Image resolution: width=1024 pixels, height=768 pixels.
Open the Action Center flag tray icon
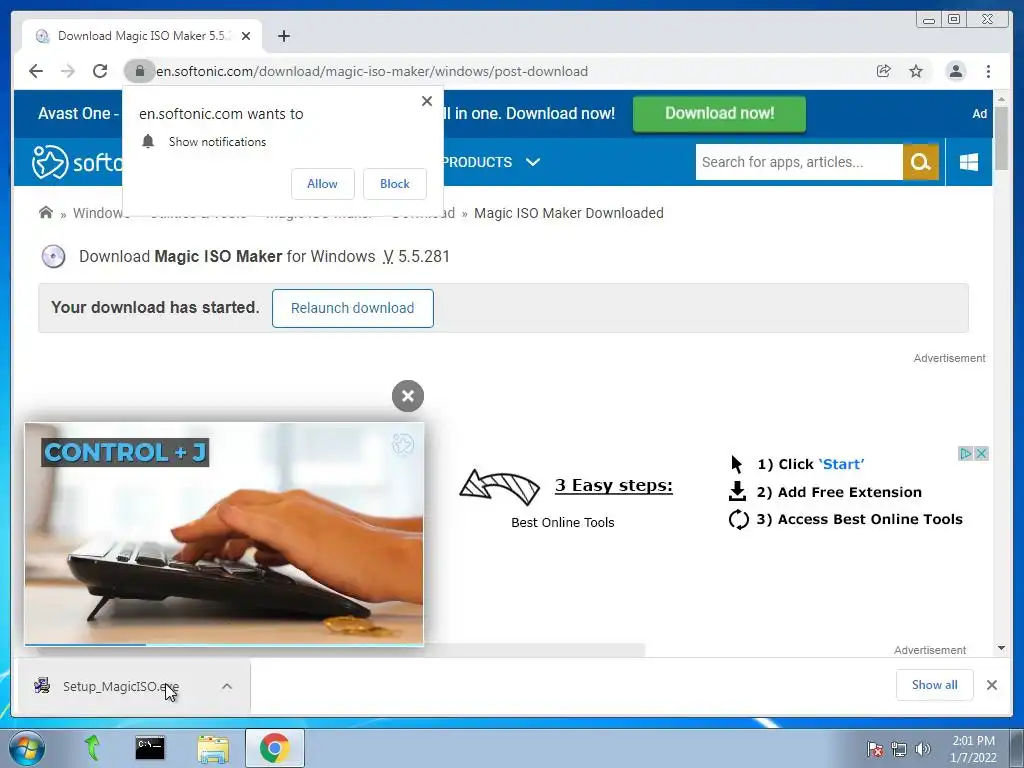click(x=874, y=749)
